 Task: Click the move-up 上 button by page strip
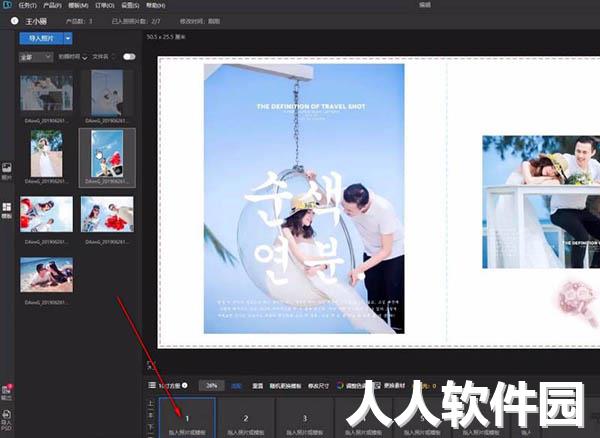[150, 403]
